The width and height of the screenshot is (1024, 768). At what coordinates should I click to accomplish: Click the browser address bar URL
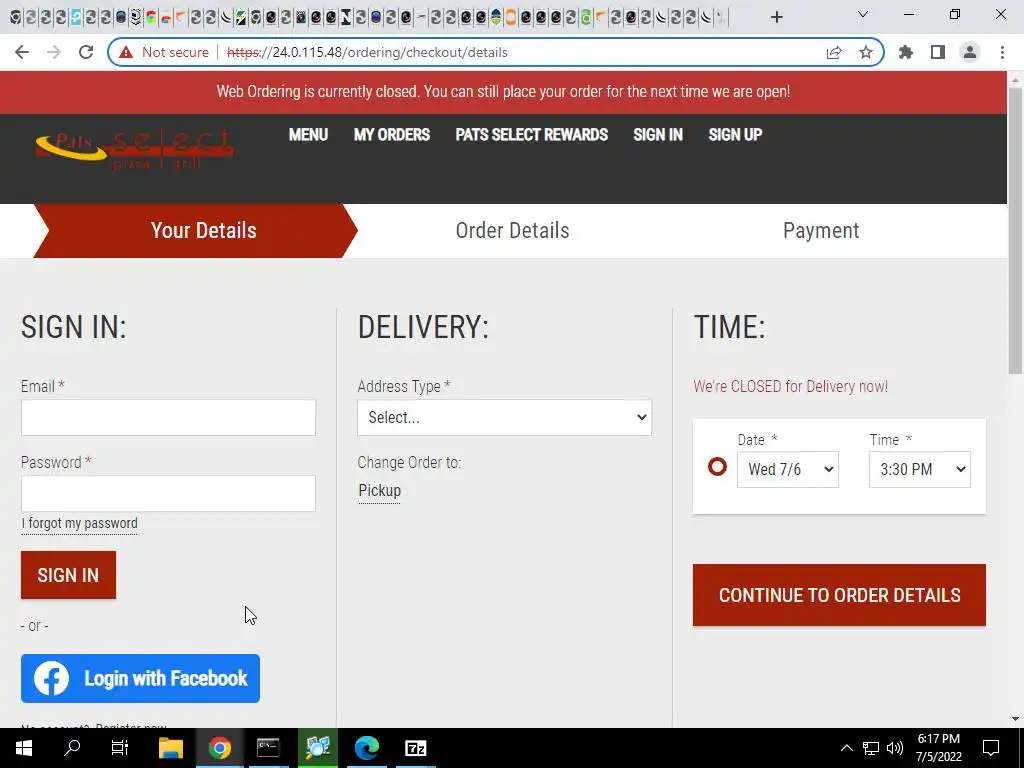pyautogui.click(x=367, y=52)
